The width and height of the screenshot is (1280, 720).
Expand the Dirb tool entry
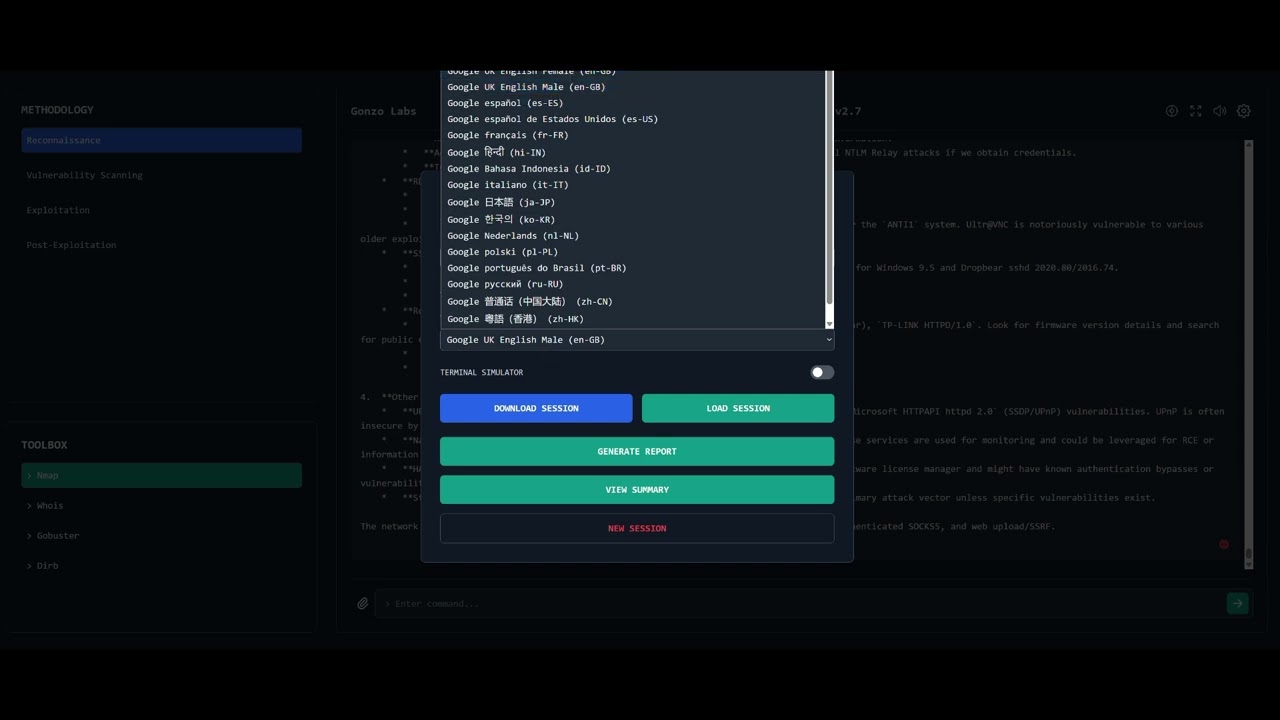tap(161, 566)
